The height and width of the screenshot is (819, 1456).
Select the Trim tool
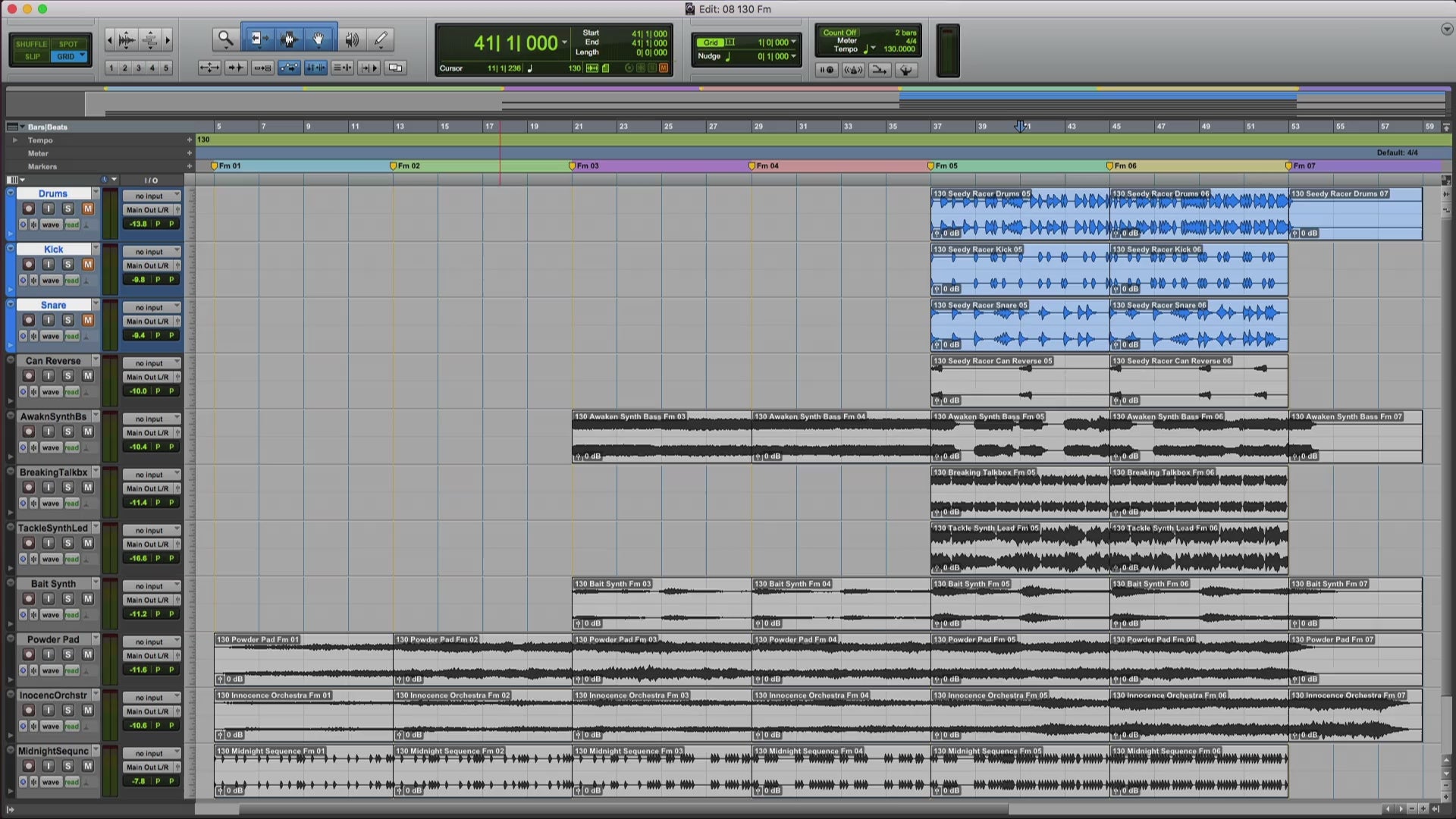(x=259, y=39)
